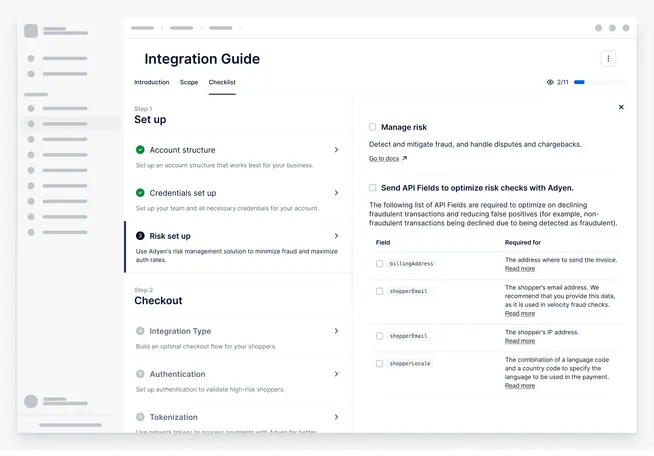Click the green check on Credentials set up

pos(140,193)
